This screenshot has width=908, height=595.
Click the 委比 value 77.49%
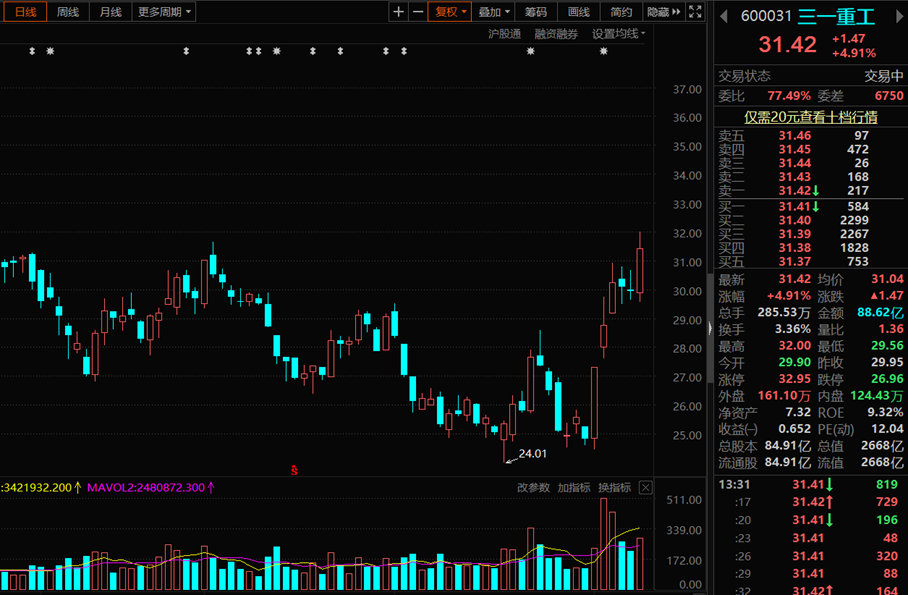click(x=789, y=96)
